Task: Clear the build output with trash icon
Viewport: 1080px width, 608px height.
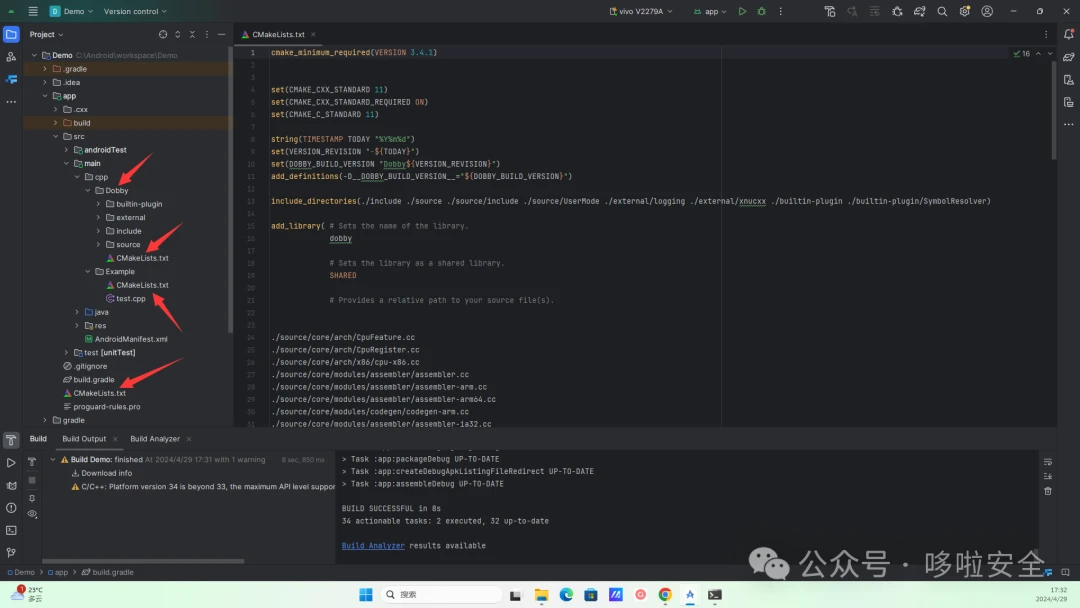Action: 1048,491
